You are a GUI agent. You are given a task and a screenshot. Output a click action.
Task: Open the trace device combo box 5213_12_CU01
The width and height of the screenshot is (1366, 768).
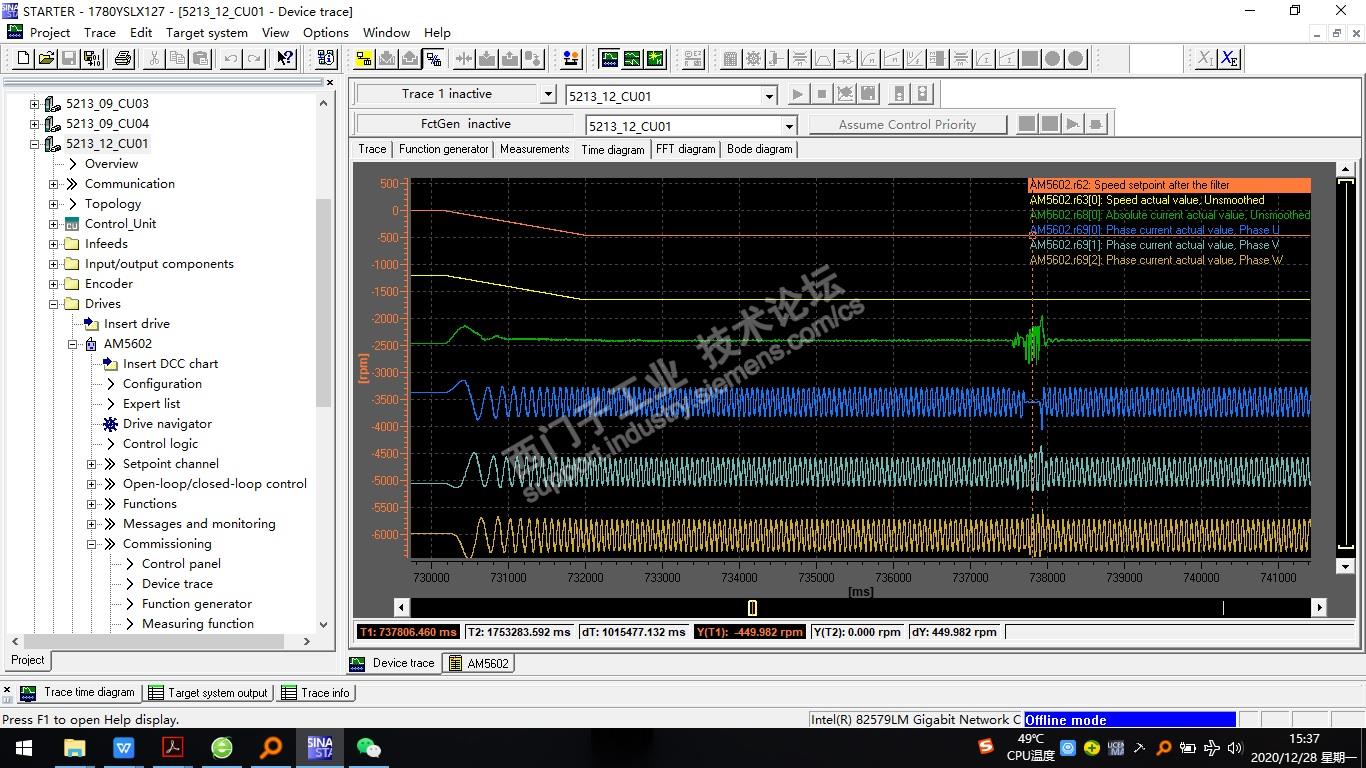click(x=671, y=96)
